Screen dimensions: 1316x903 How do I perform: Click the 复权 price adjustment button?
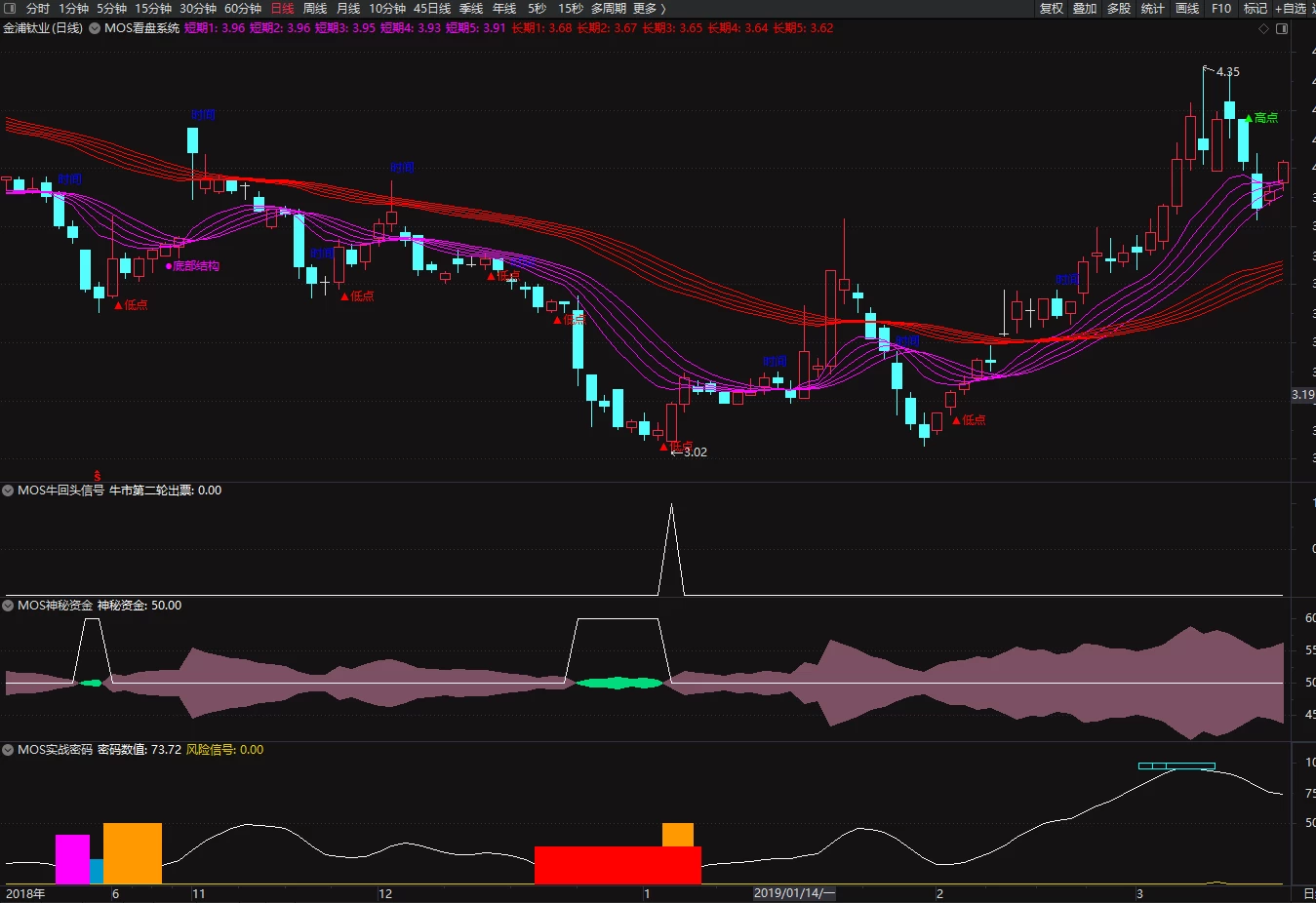(x=1052, y=9)
